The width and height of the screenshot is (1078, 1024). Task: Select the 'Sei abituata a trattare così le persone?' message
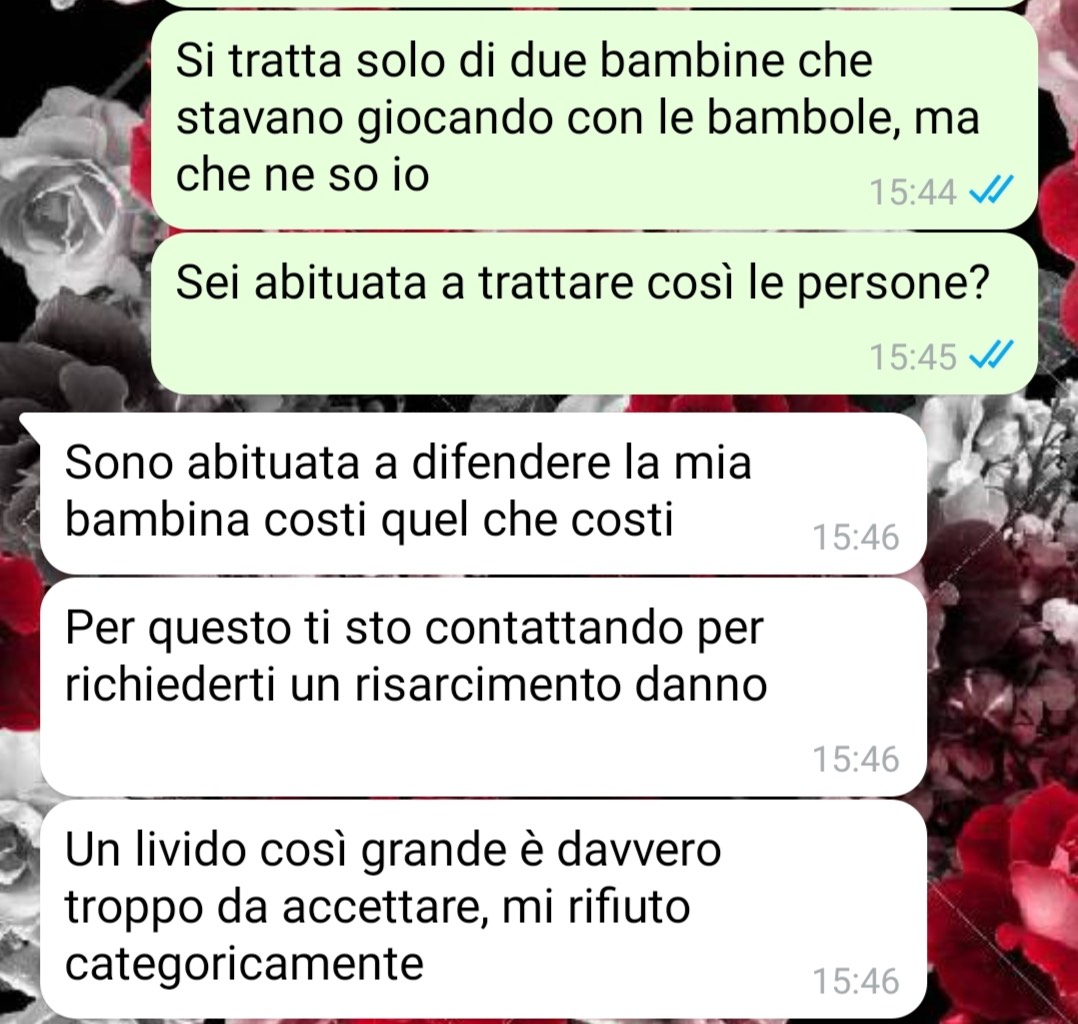(x=593, y=314)
